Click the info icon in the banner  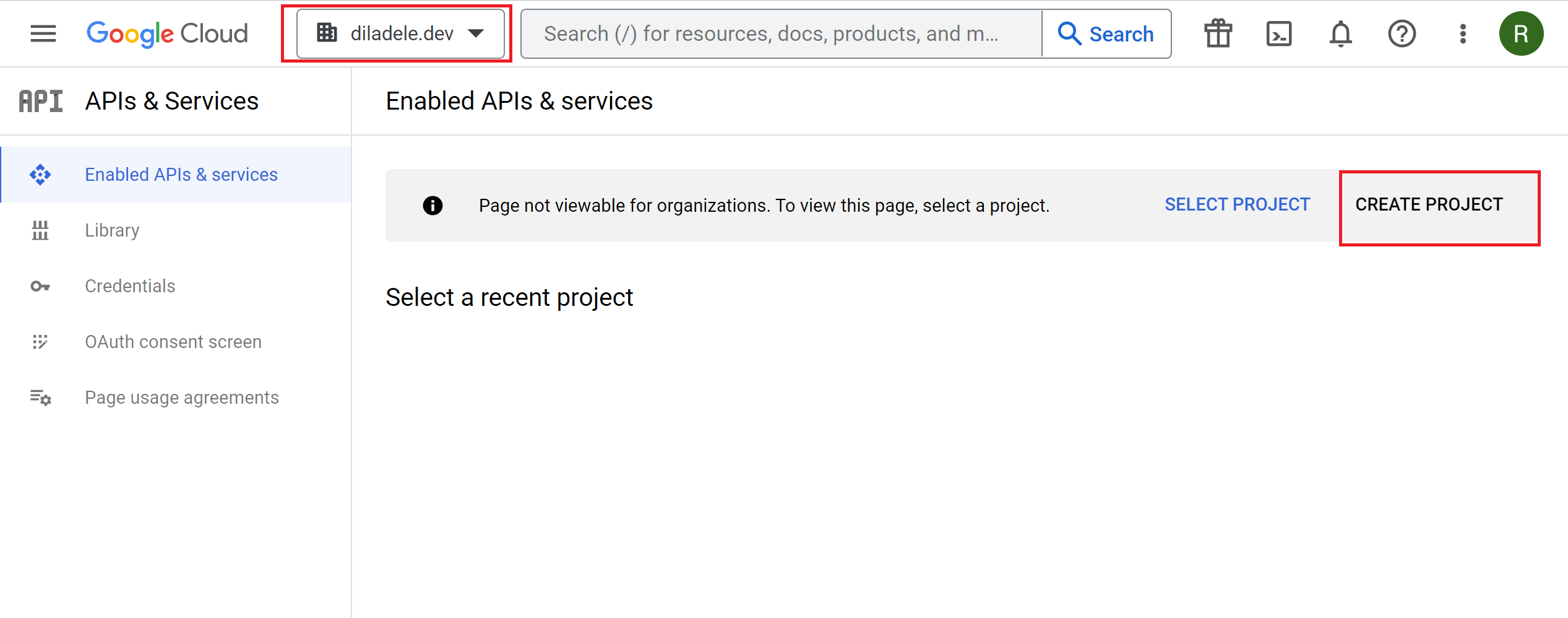[433, 205]
